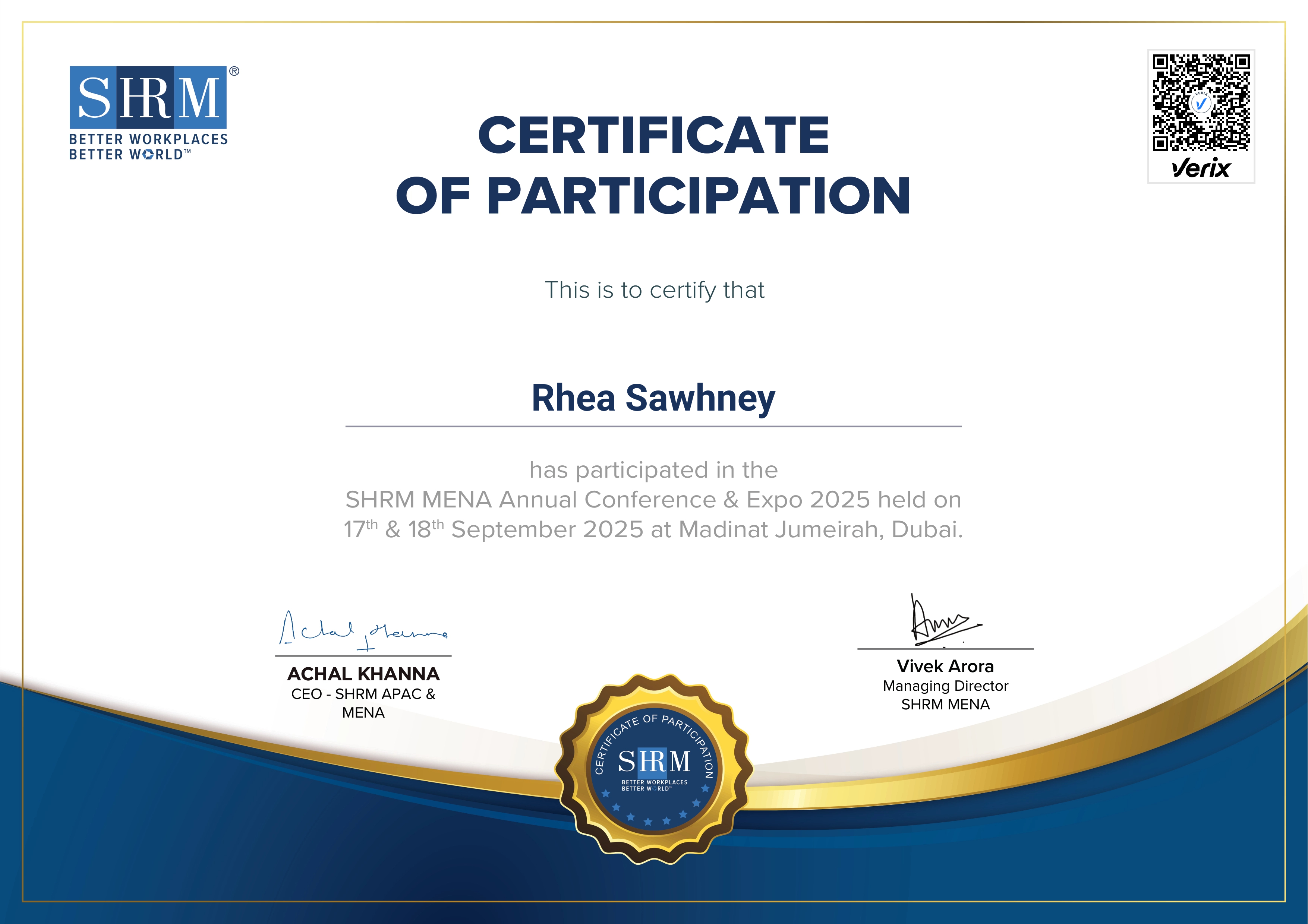Click the 'OF PARTICIPATION' heading line

[x=653, y=195]
